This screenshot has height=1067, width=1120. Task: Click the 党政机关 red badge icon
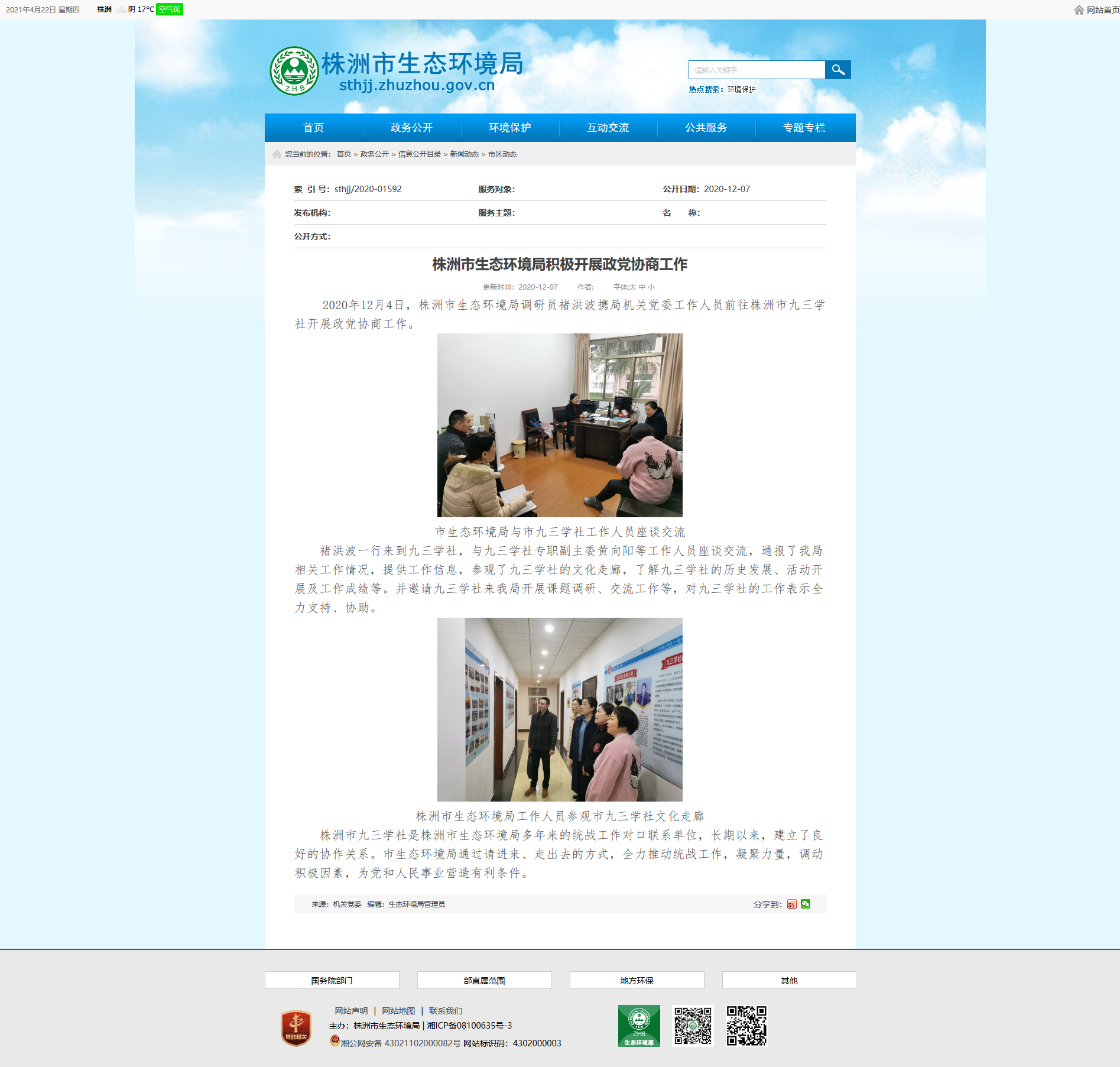(x=296, y=1028)
